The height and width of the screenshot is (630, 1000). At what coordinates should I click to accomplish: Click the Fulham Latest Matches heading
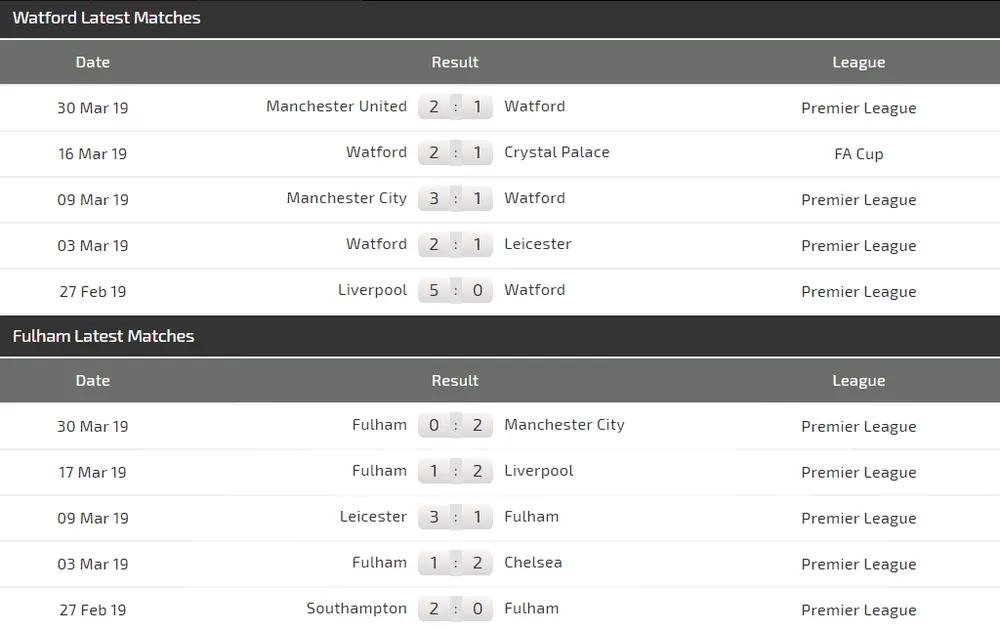(x=103, y=336)
